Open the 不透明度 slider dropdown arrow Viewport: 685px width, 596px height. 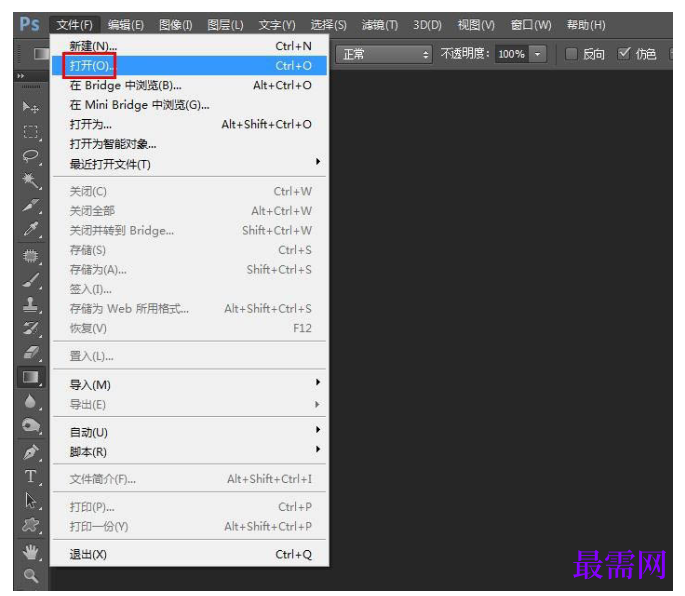tap(538, 54)
